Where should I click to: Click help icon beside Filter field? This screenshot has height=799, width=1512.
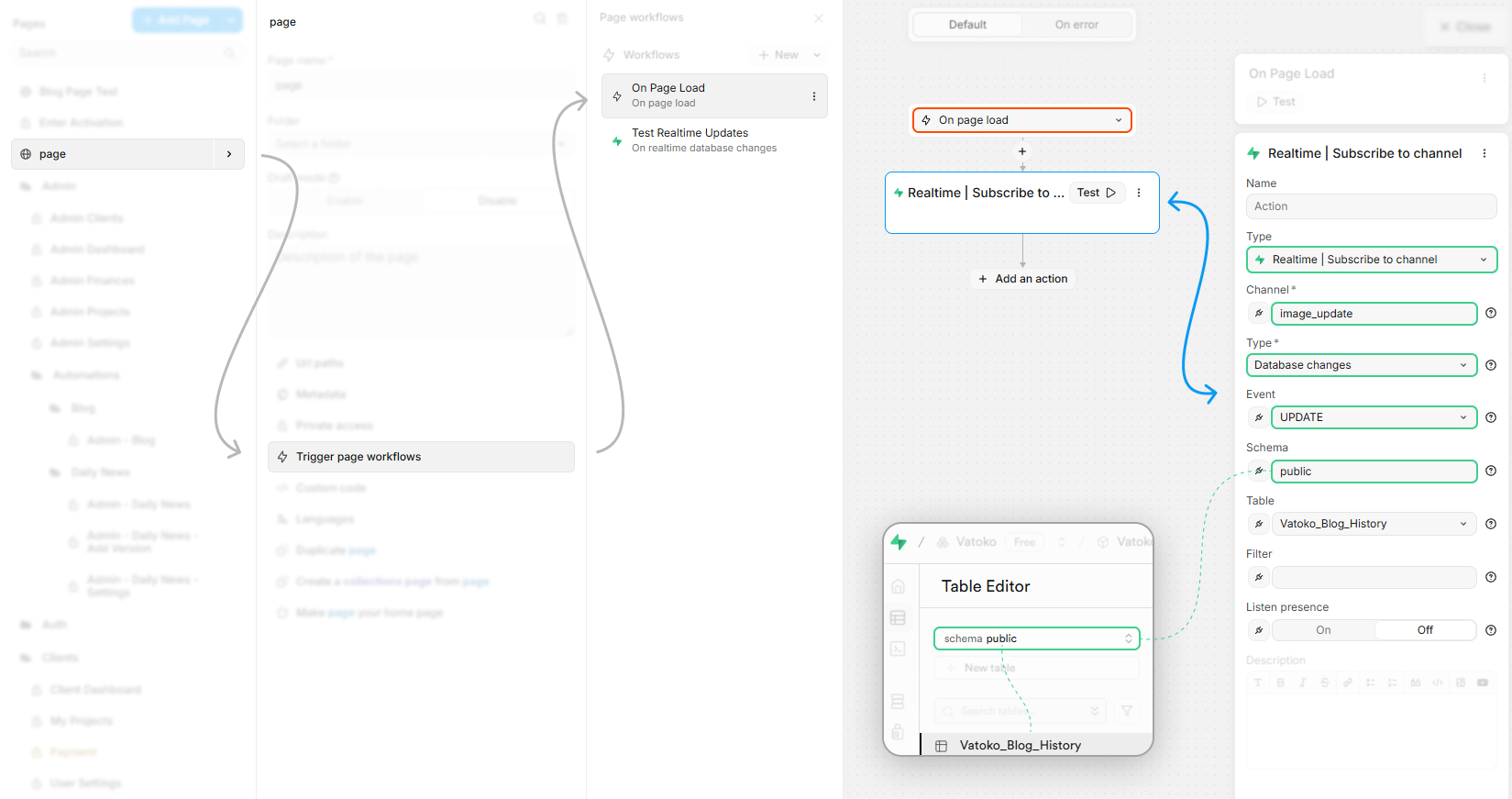point(1491,577)
